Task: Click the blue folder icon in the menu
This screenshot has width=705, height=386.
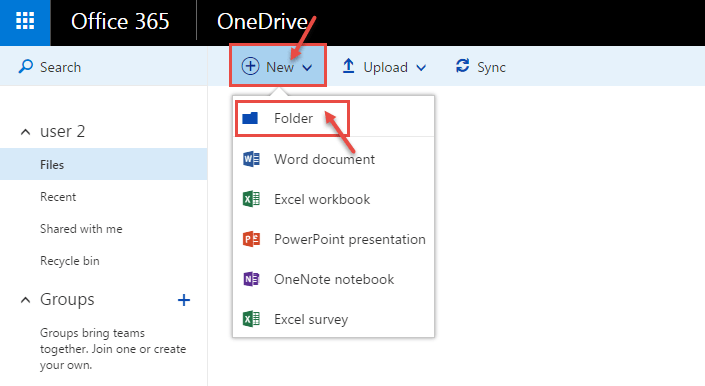Action: point(250,118)
